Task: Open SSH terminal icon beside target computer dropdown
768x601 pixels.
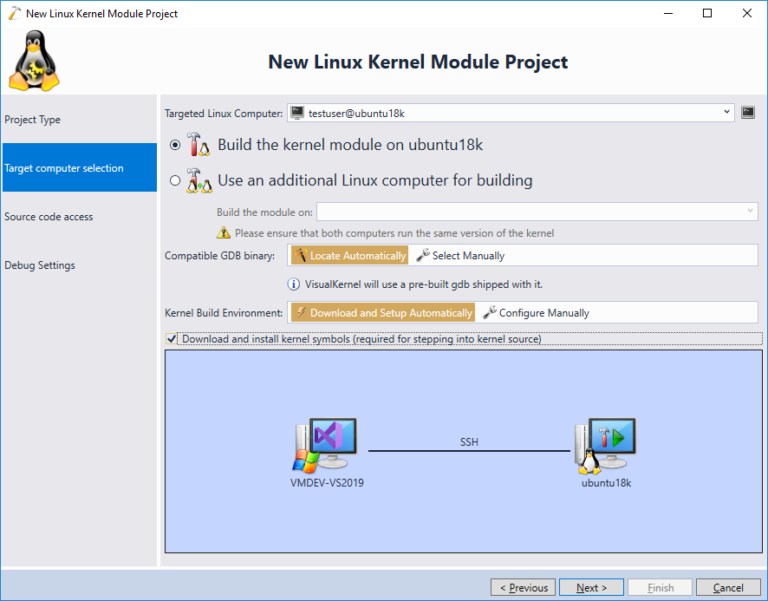Action: [x=747, y=113]
